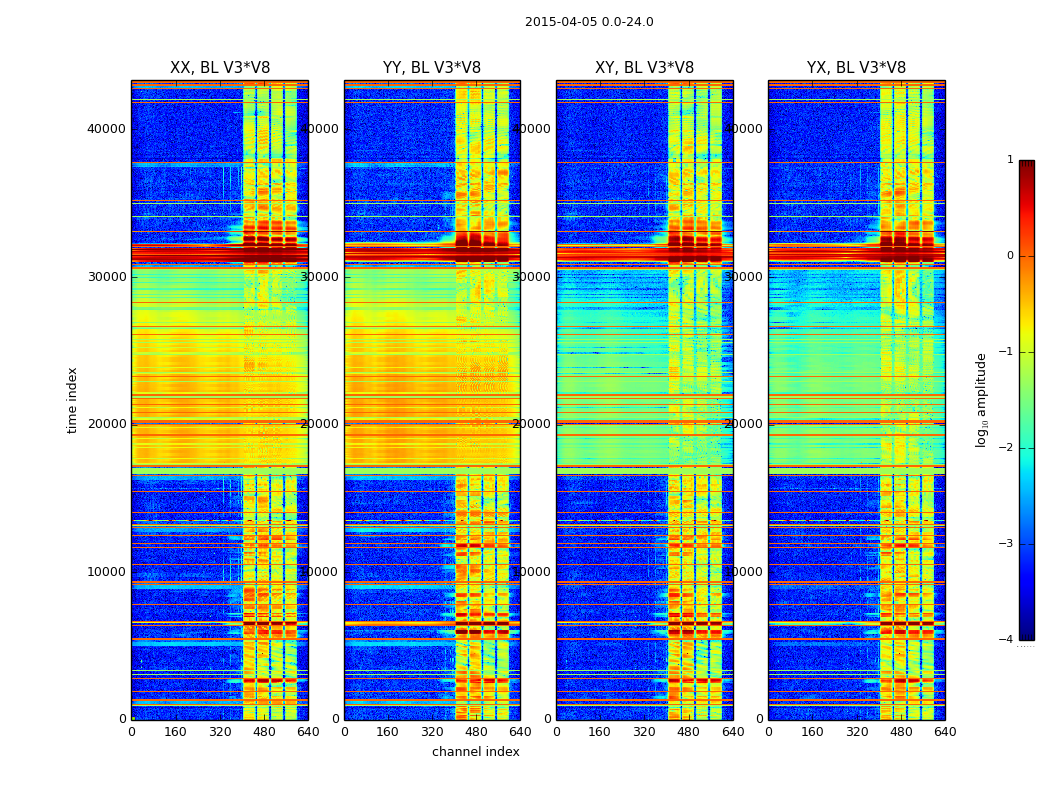
Task: Click the XX spectrogram plot area
Action: pos(220,400)
